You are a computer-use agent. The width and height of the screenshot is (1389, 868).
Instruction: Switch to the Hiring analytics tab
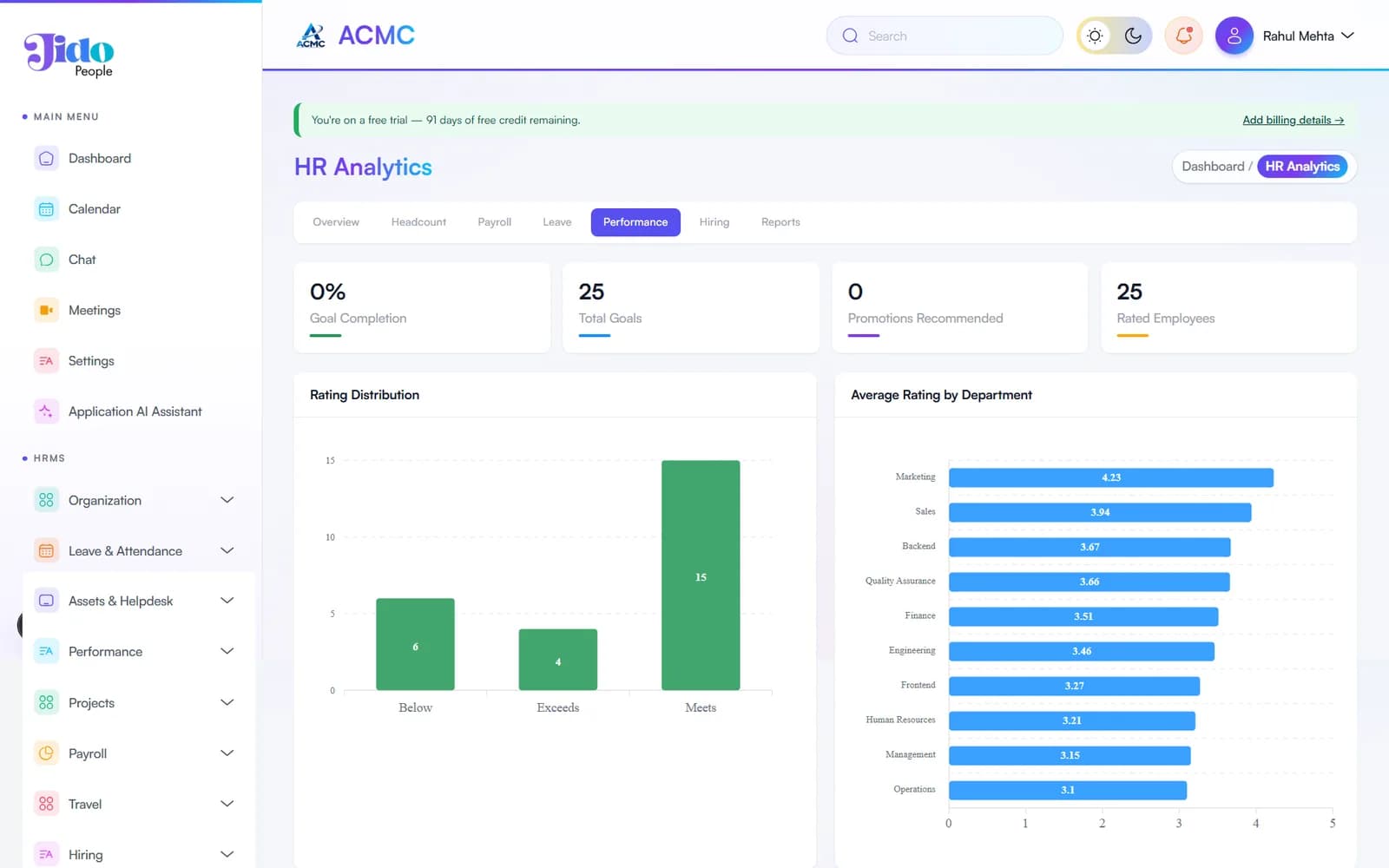(x=714, y=222)
